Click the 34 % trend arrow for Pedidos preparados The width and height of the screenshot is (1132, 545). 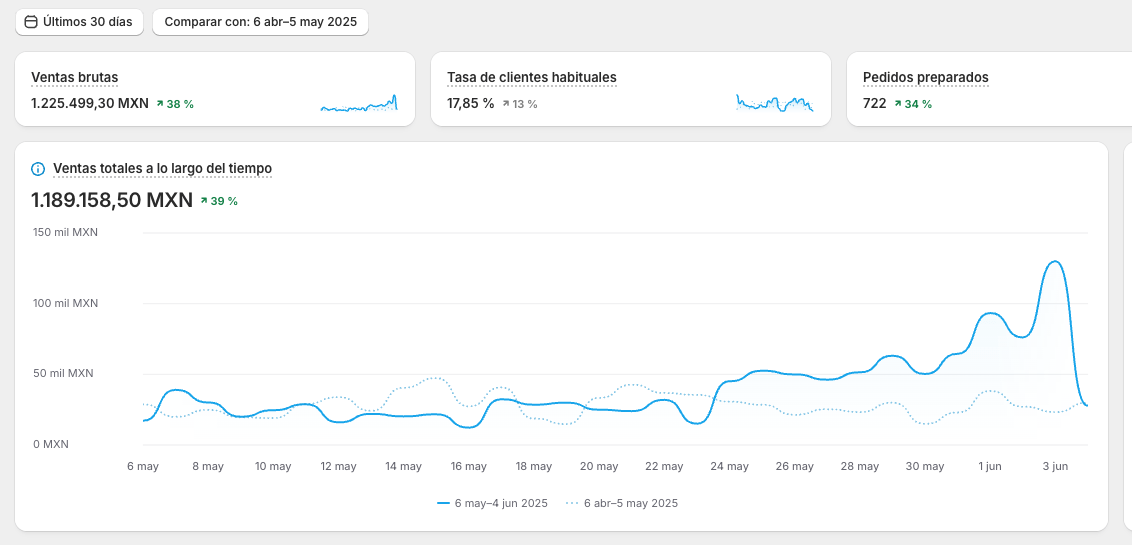coord(898,104)
